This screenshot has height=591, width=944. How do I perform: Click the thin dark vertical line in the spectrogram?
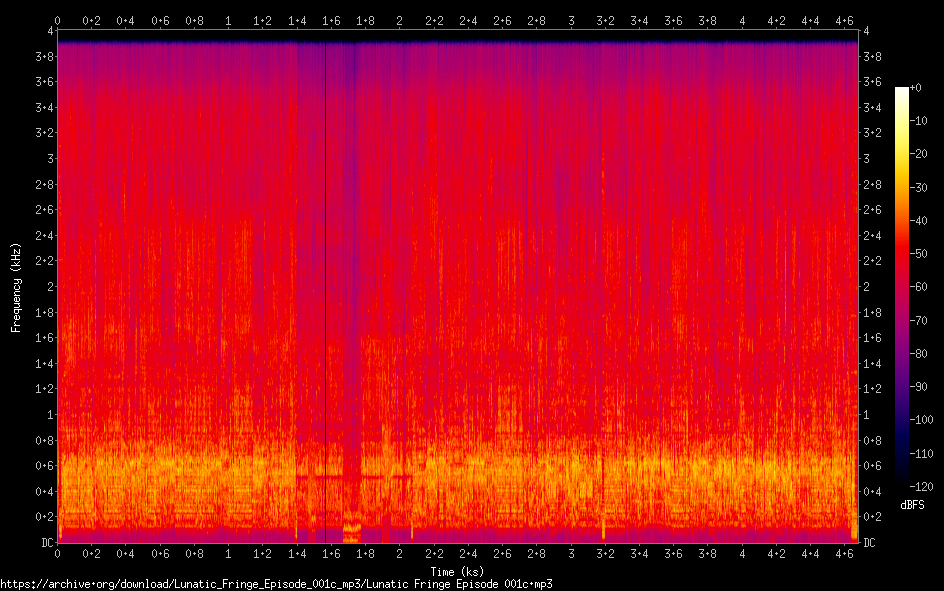325,290
